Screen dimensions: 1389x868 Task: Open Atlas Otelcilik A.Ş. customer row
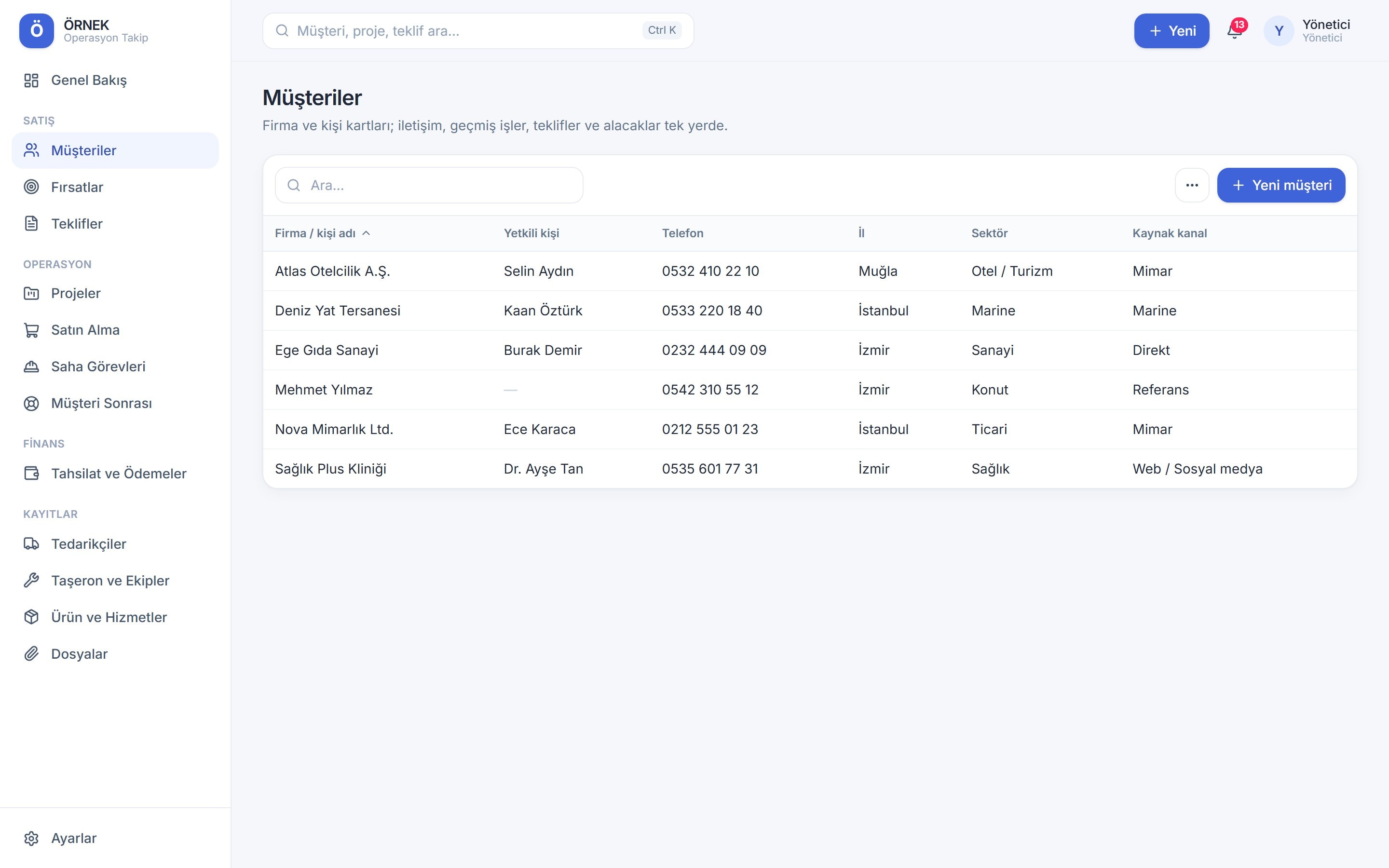810,271
